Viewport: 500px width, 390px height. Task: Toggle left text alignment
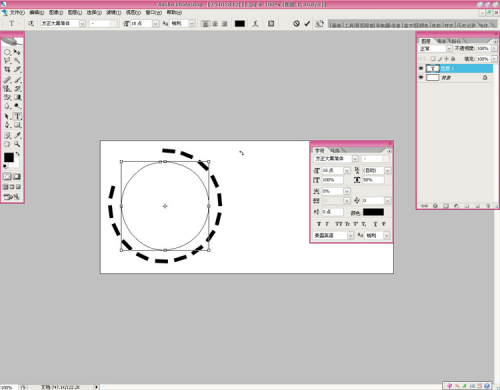pos(206,24)
